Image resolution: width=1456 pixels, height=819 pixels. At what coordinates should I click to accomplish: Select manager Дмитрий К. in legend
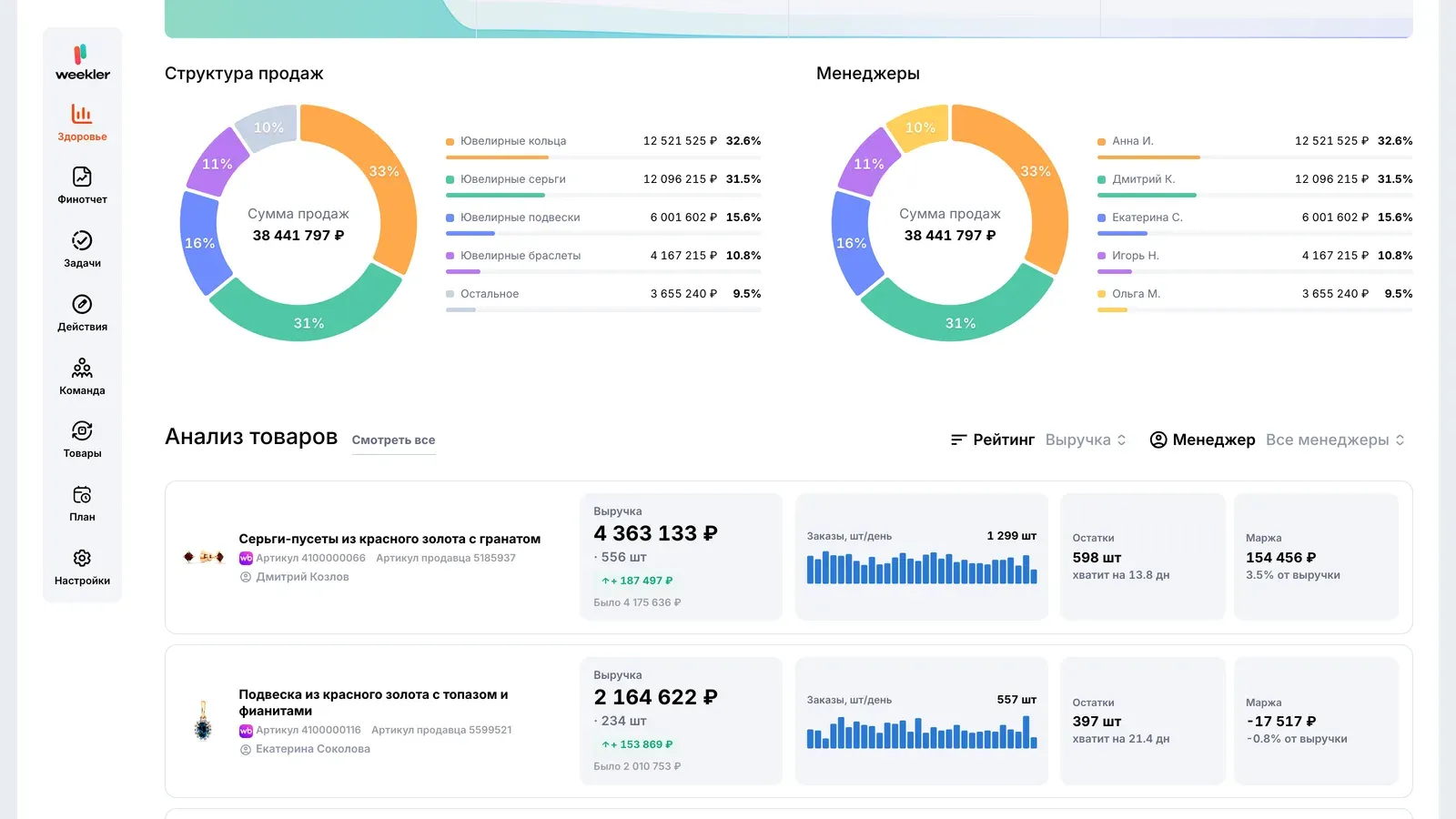[x=1255, y=185]
